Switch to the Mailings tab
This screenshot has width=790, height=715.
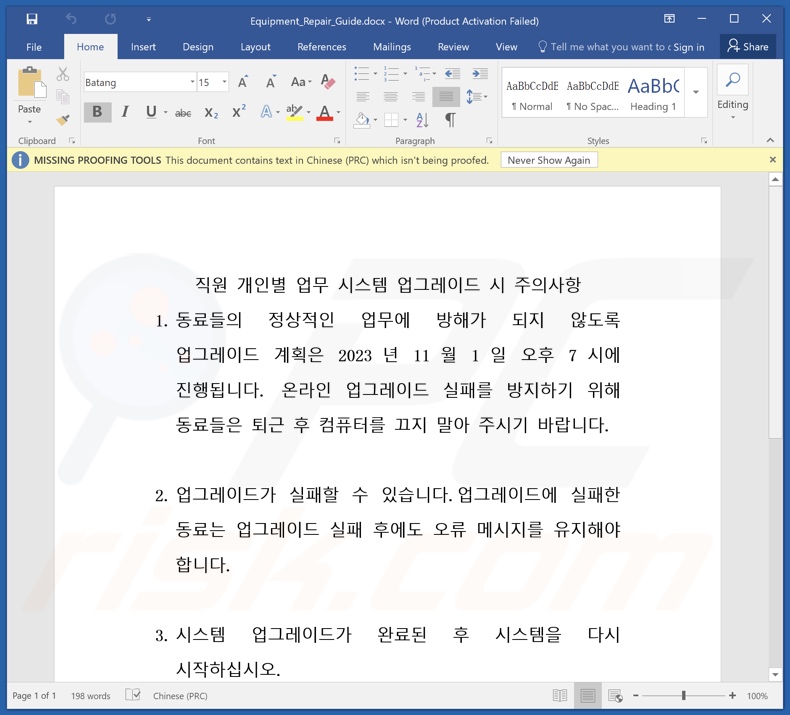point(391,47)
